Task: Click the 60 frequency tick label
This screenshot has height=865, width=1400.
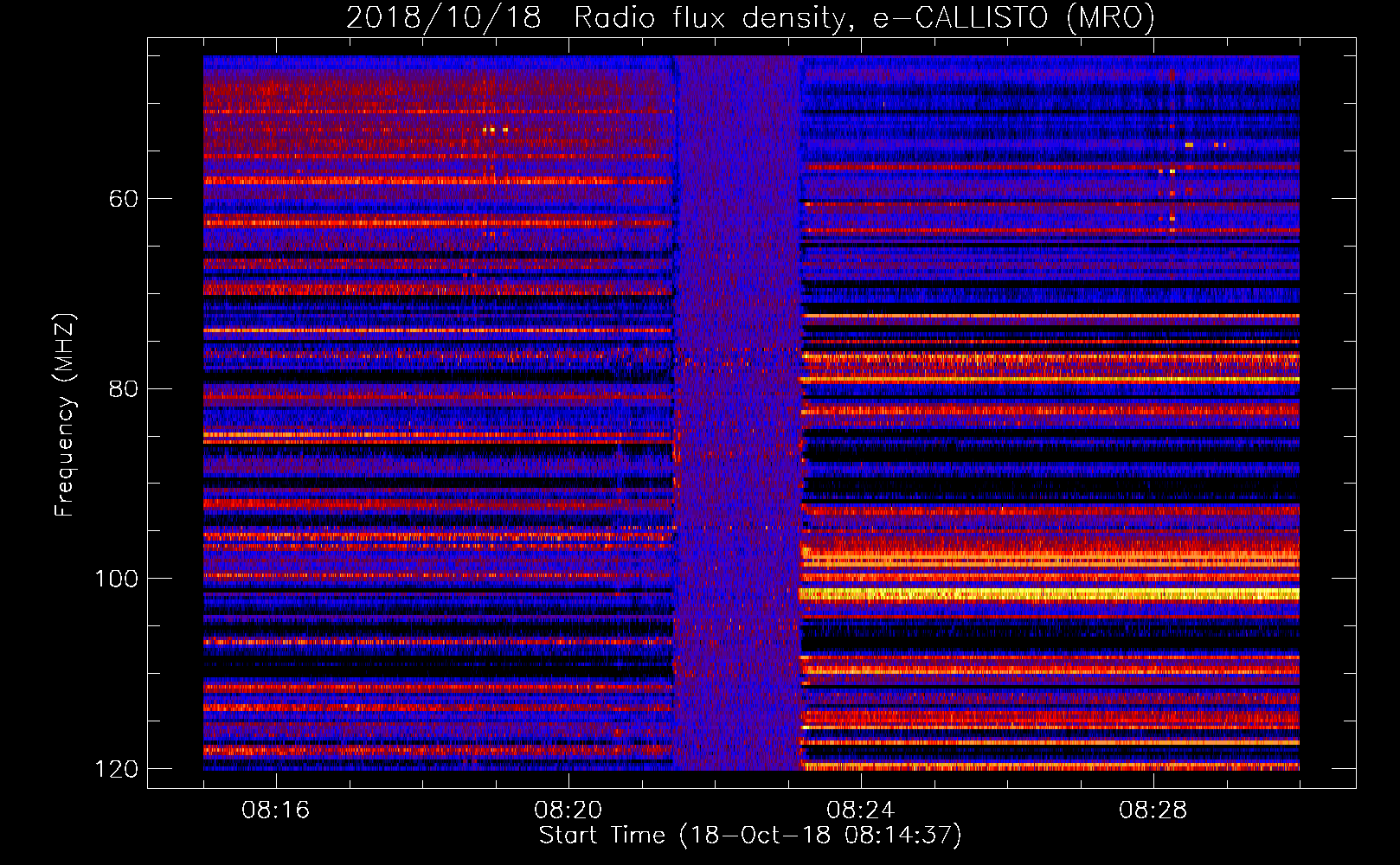Action: (x=124, y=199)
